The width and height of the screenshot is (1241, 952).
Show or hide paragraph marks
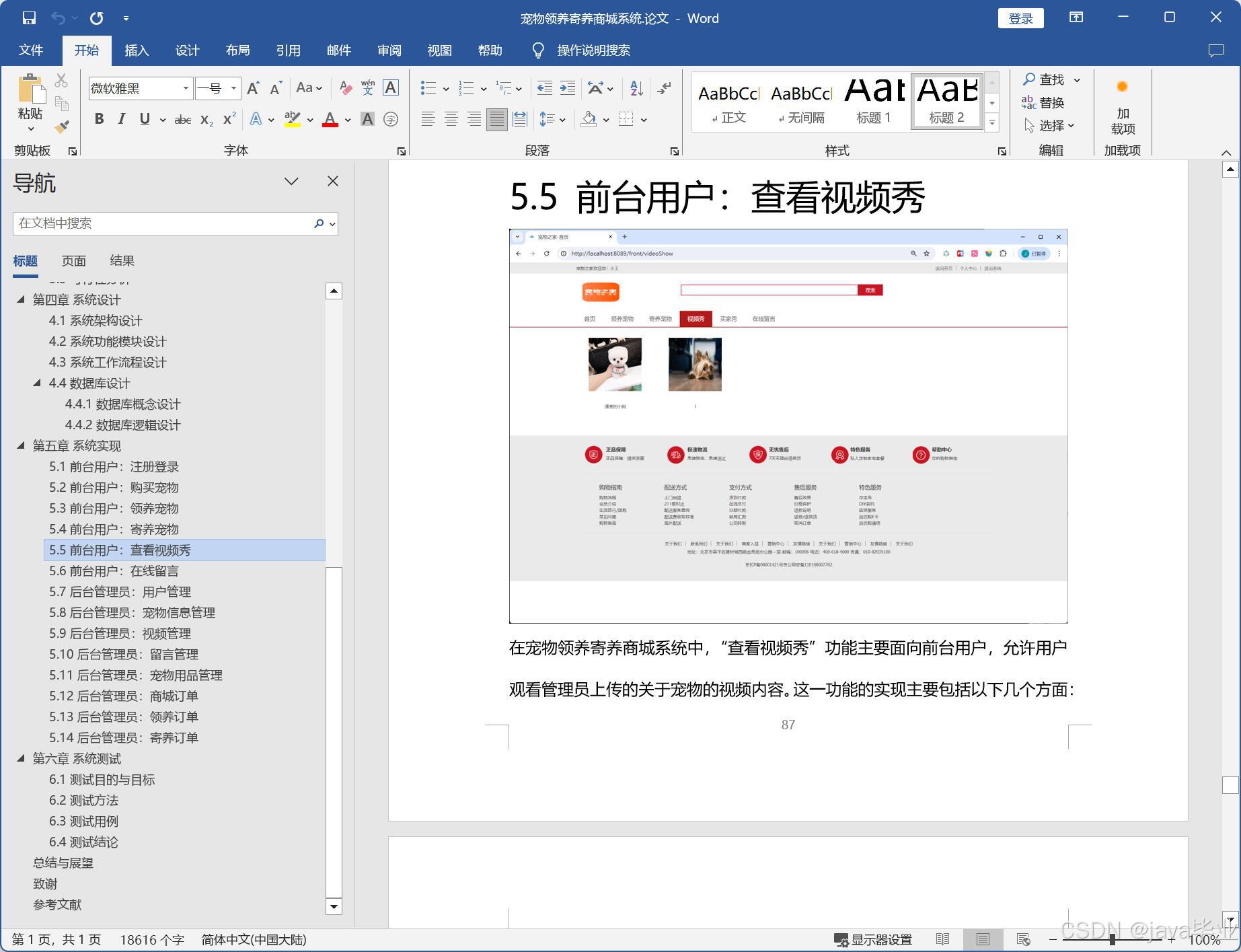tap(664, 88)
